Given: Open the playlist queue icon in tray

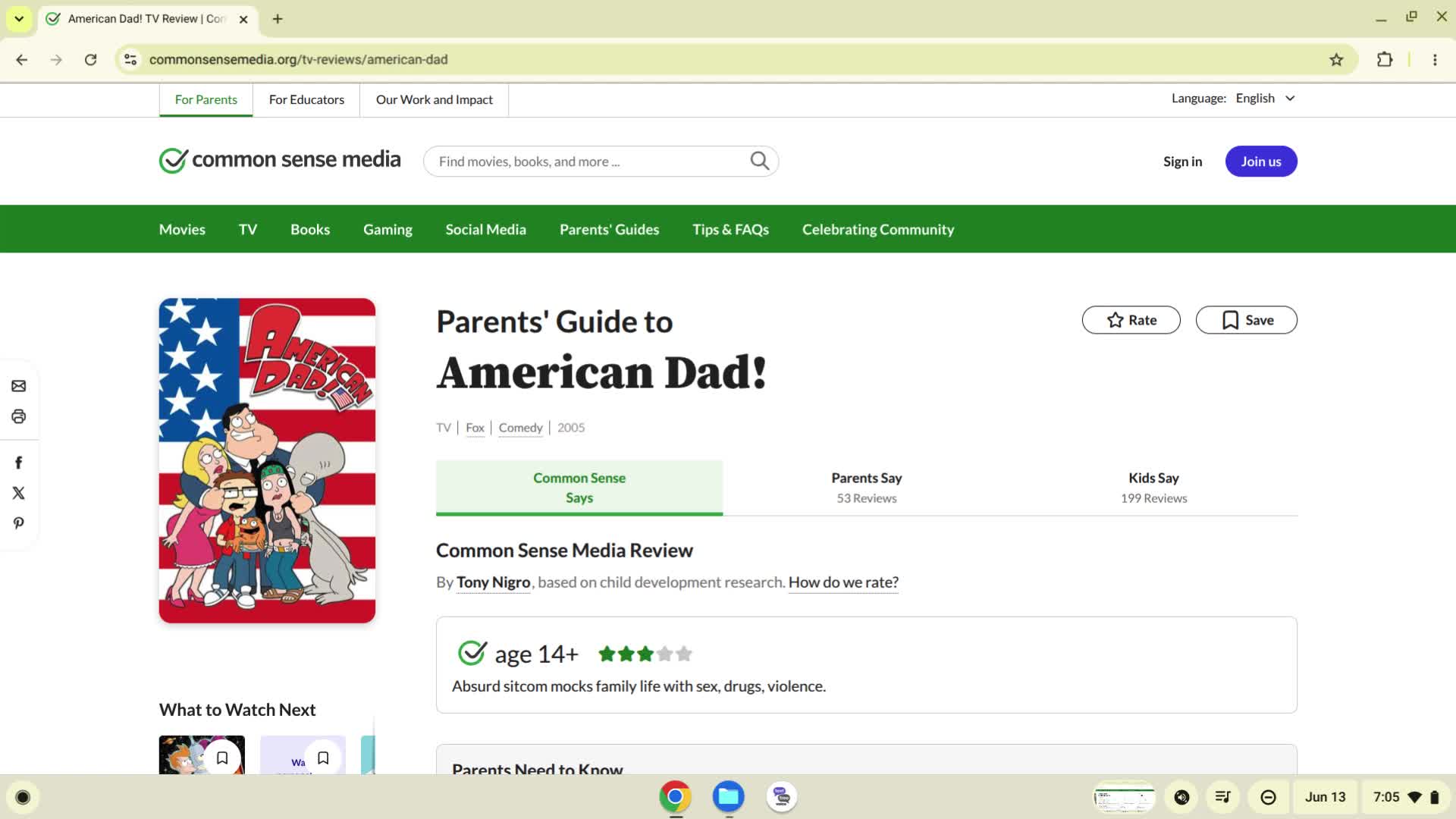Looking at the screenshot, I should coord(1222,797).
